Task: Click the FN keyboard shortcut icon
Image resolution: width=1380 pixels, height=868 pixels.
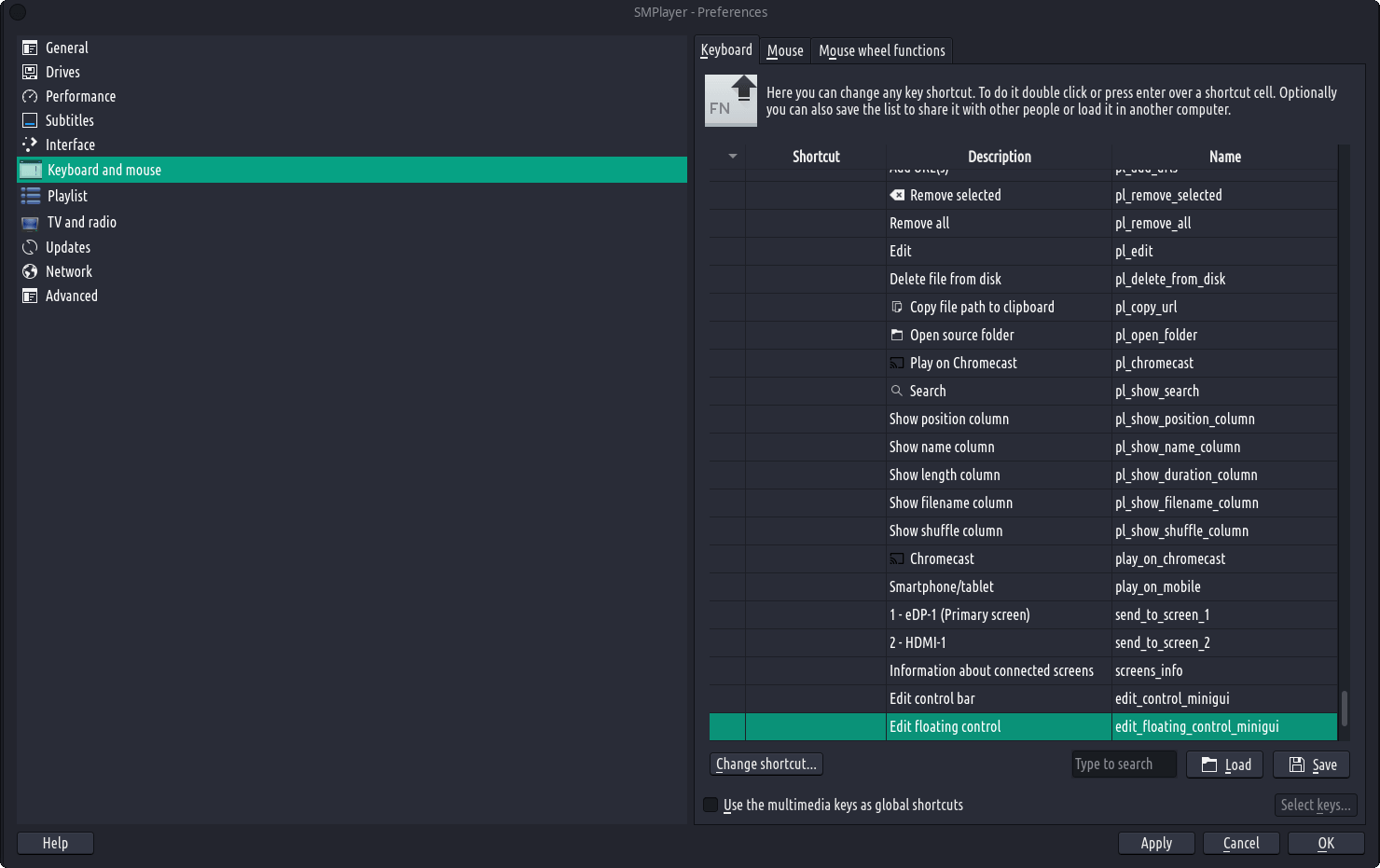Action: (731, 101)
